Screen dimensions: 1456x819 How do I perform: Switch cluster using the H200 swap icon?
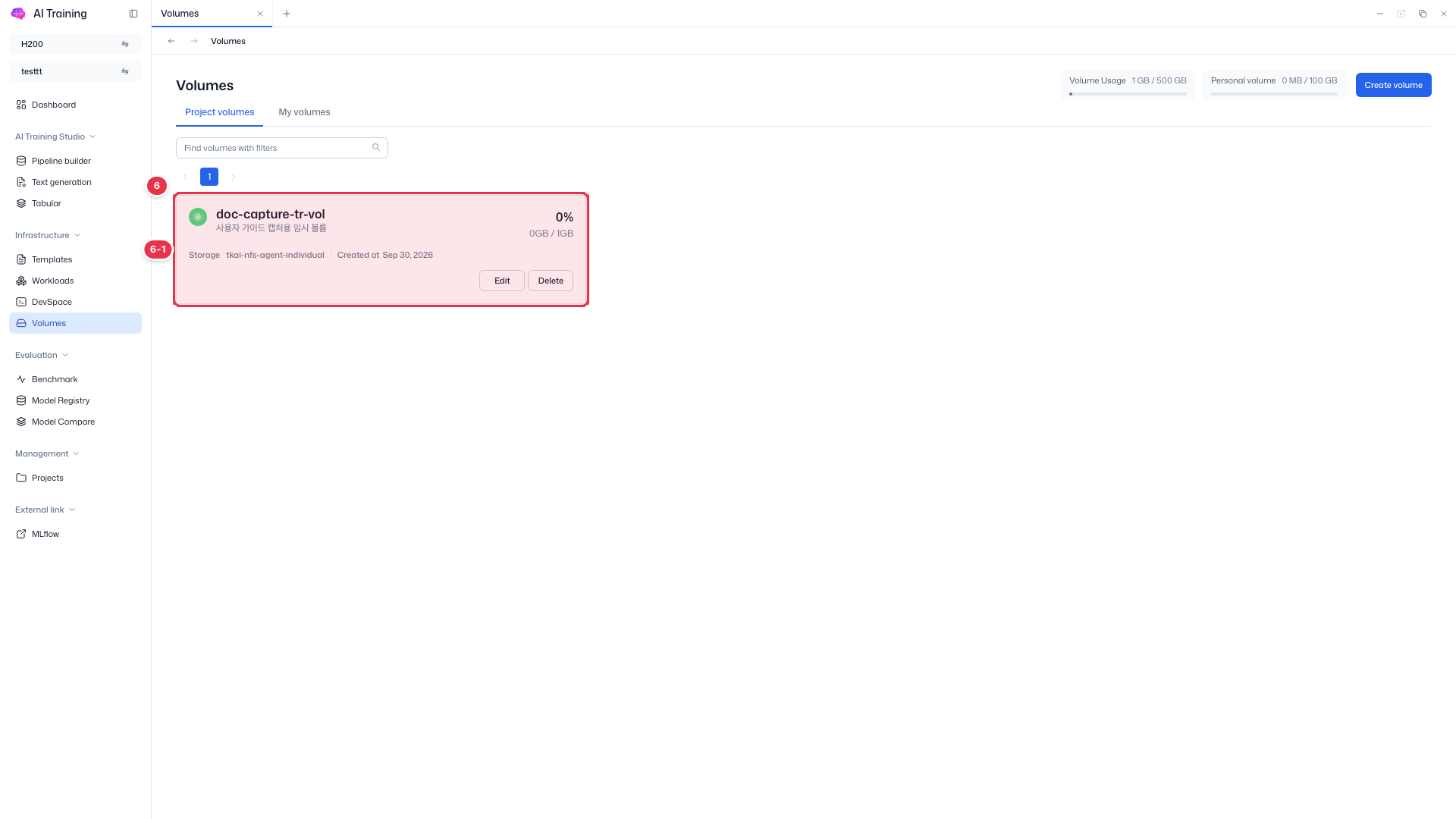coord(125,44)
